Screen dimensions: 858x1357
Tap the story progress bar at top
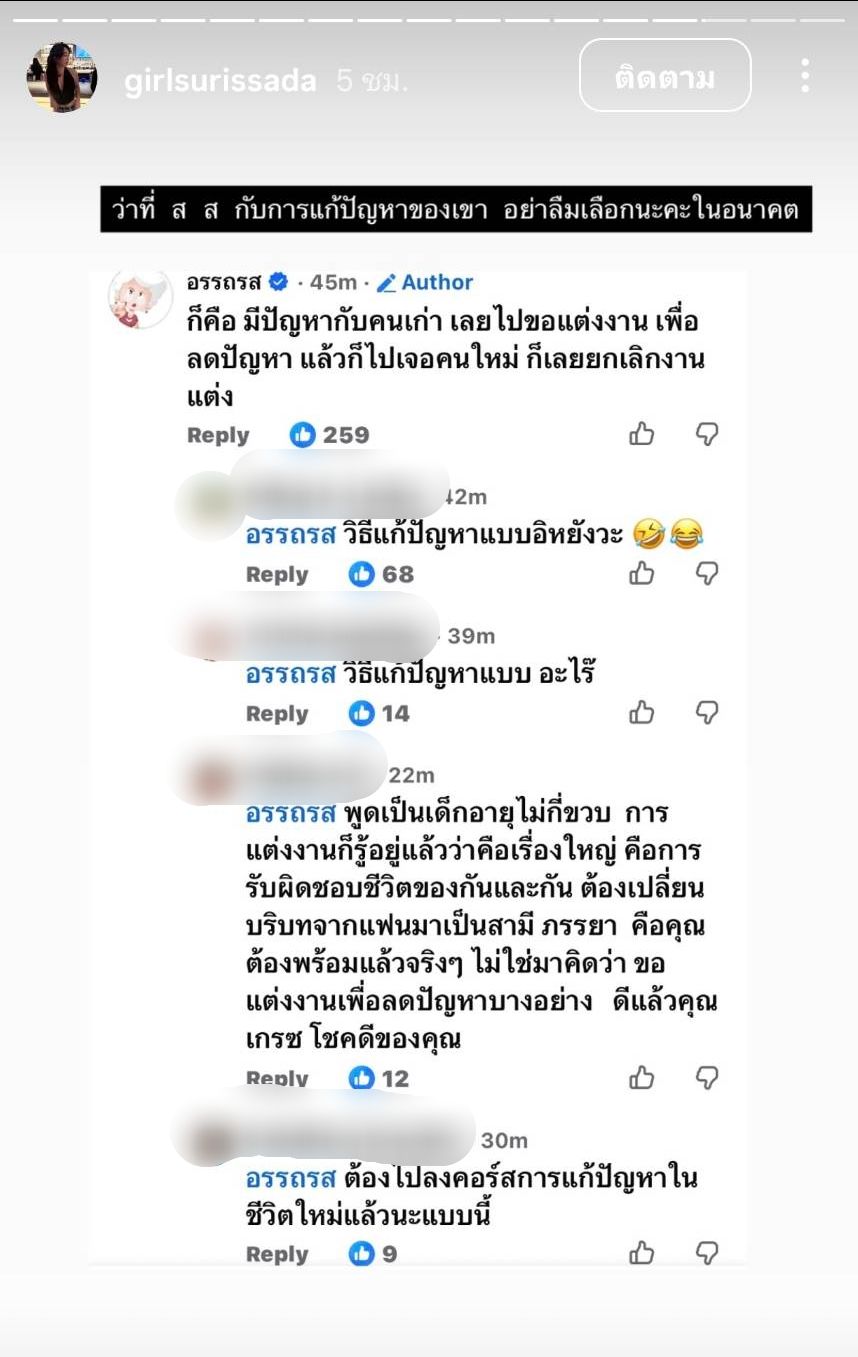point(429,20)
